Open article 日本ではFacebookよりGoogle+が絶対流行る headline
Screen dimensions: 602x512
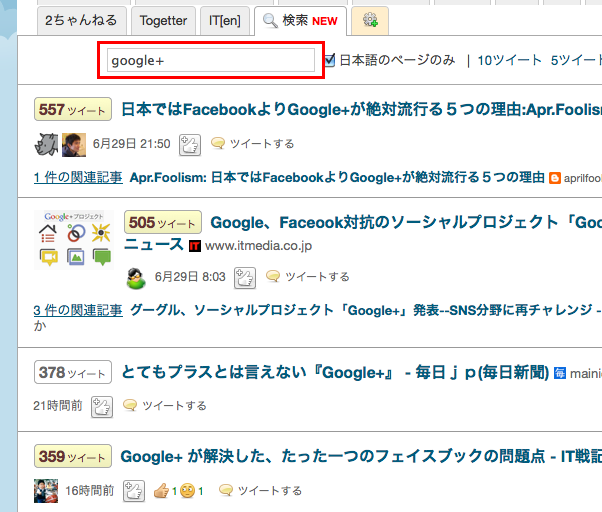click(x=361, y=109)
